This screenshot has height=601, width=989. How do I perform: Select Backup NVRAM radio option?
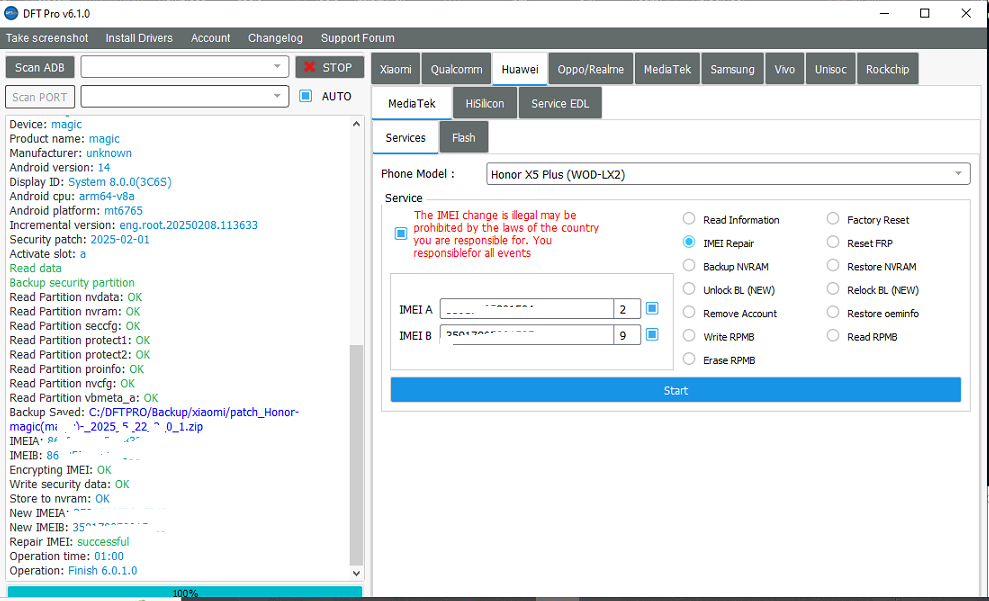689,265
